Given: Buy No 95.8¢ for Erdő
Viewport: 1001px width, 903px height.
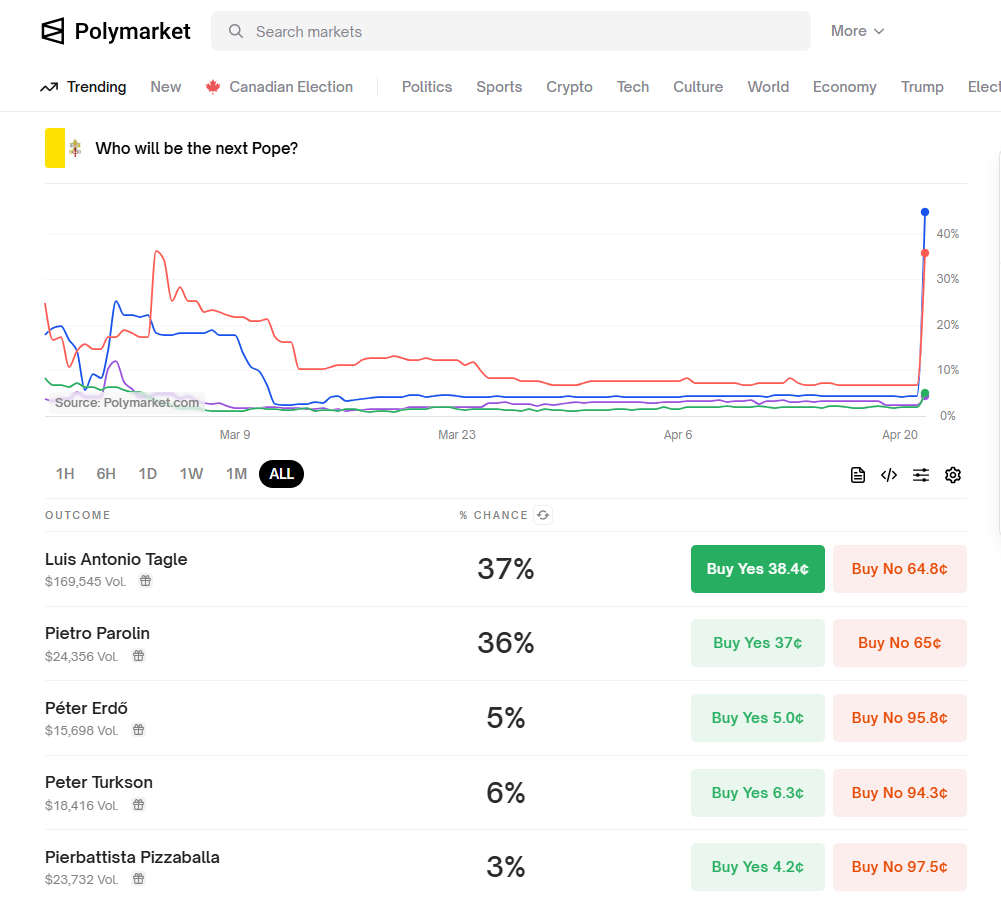Looking at the screenshot, I should (899, 718).
